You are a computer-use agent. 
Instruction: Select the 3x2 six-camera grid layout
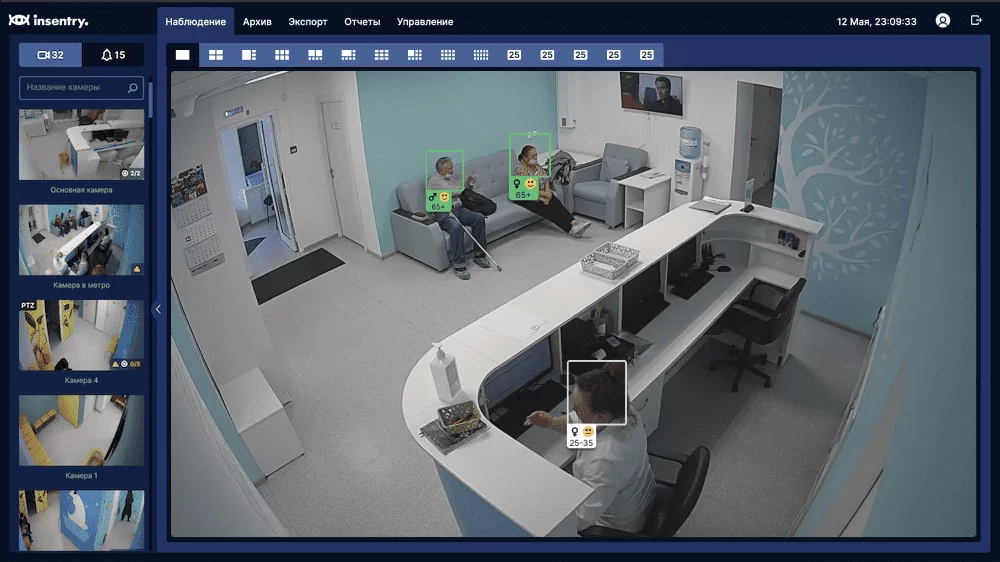282,55
